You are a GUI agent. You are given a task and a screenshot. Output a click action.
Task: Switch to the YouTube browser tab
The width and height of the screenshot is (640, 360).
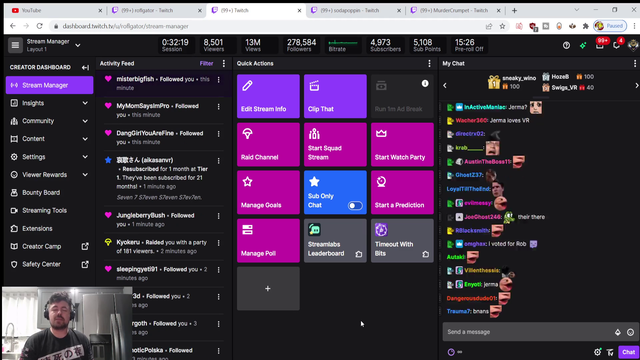click(56, 10)
